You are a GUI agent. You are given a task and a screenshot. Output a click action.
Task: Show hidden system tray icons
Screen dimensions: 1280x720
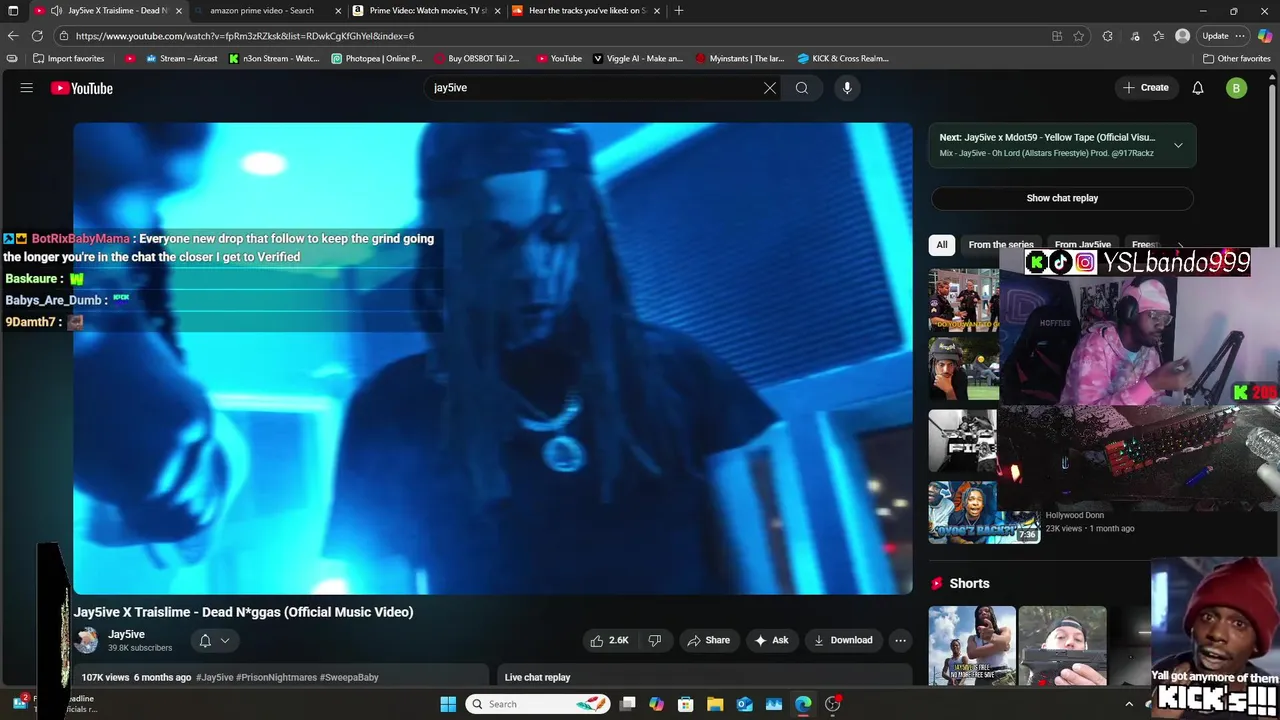[1129, 704]
